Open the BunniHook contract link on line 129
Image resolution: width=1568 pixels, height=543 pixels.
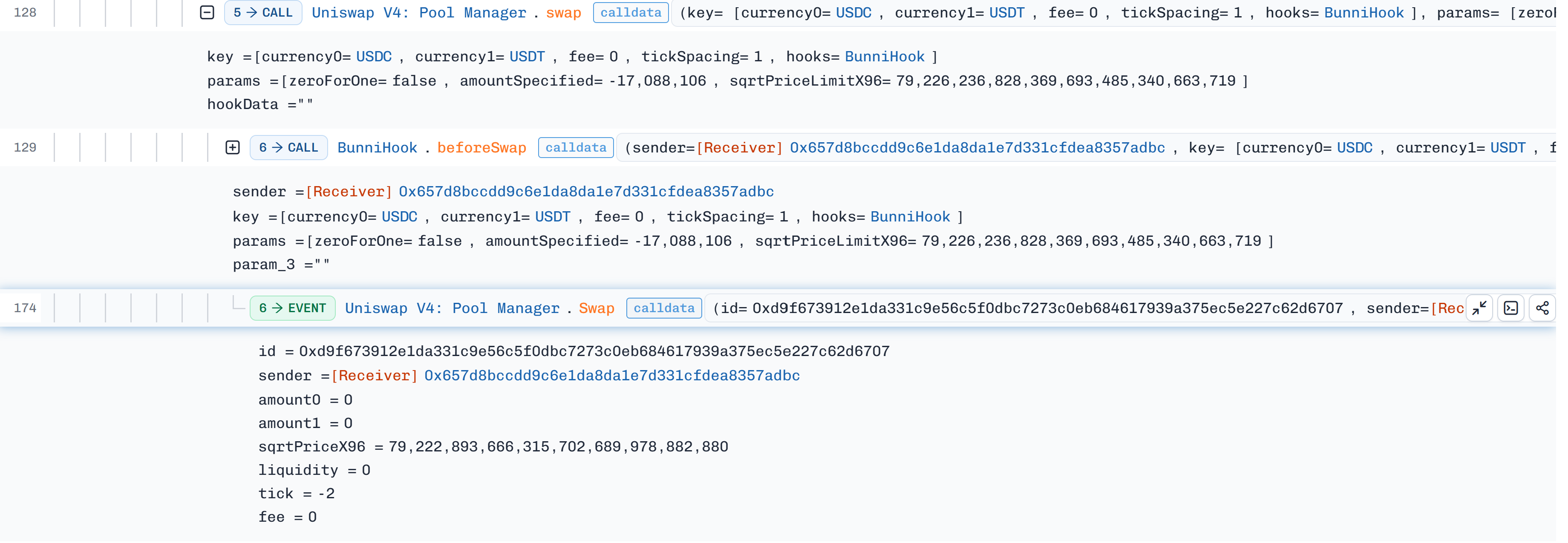point(377,148)
